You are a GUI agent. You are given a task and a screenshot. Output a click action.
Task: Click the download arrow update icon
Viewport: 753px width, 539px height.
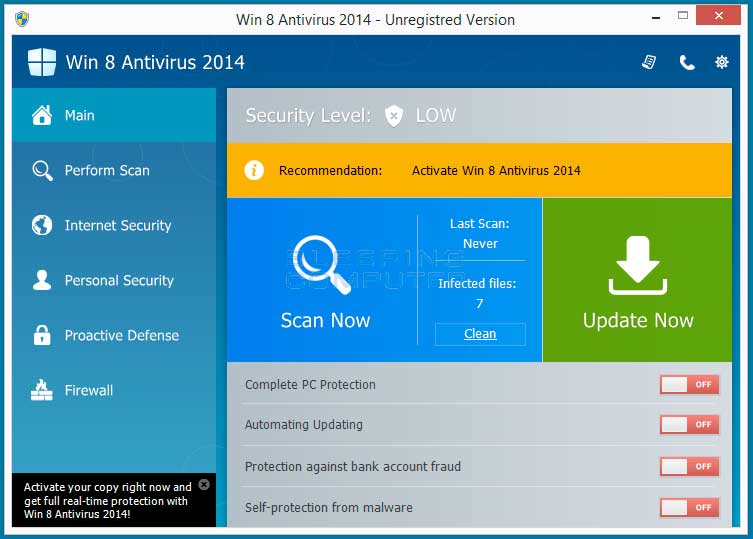[x=638, y=265]
